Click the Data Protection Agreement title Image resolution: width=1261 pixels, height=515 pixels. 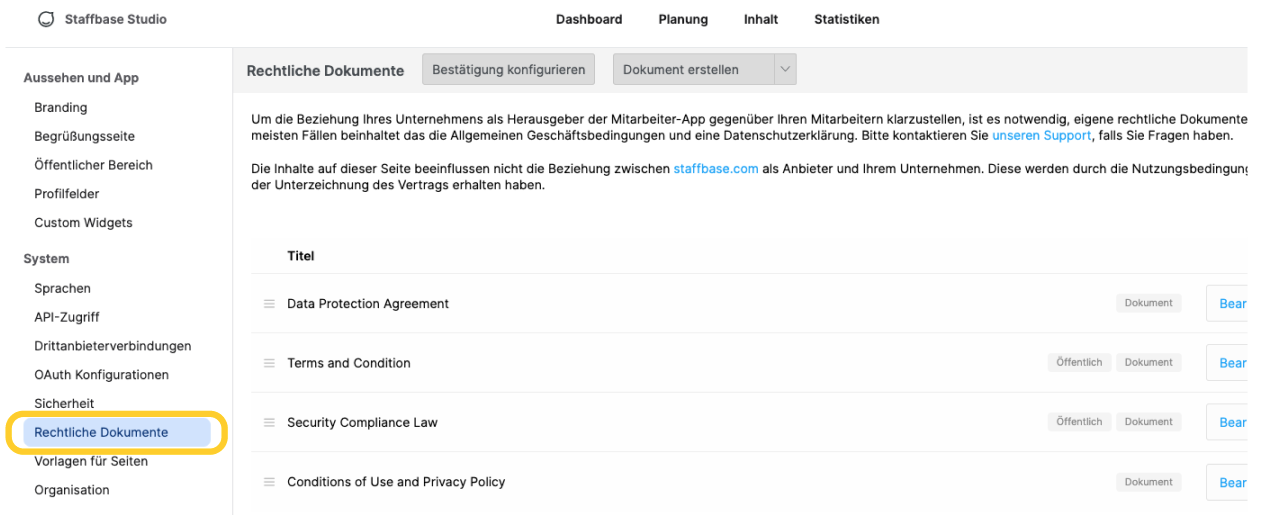[x=368, y=304]
